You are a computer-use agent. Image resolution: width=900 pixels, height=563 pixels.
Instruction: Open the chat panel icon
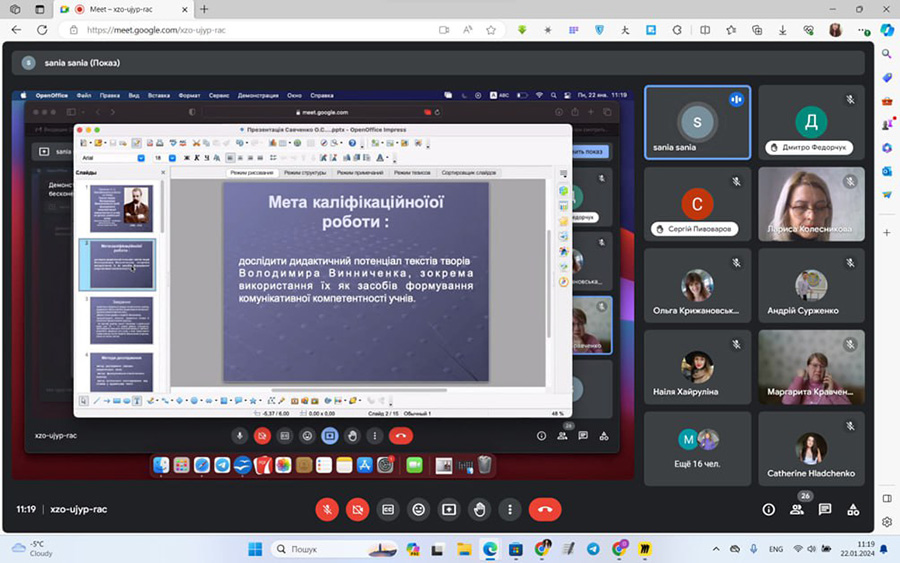pos(825,509)
